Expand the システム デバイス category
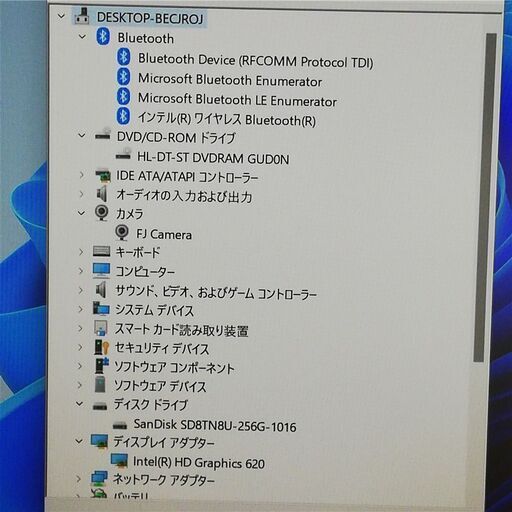 (x=80, y=309)
